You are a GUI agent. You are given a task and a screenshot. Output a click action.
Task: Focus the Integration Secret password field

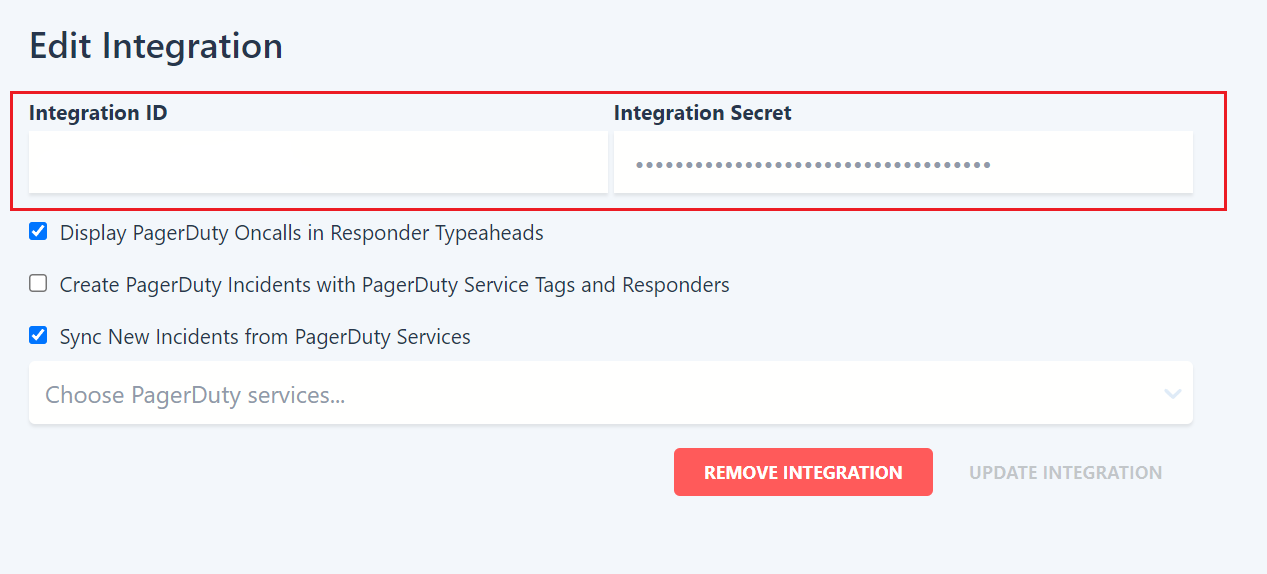[903, 162]
